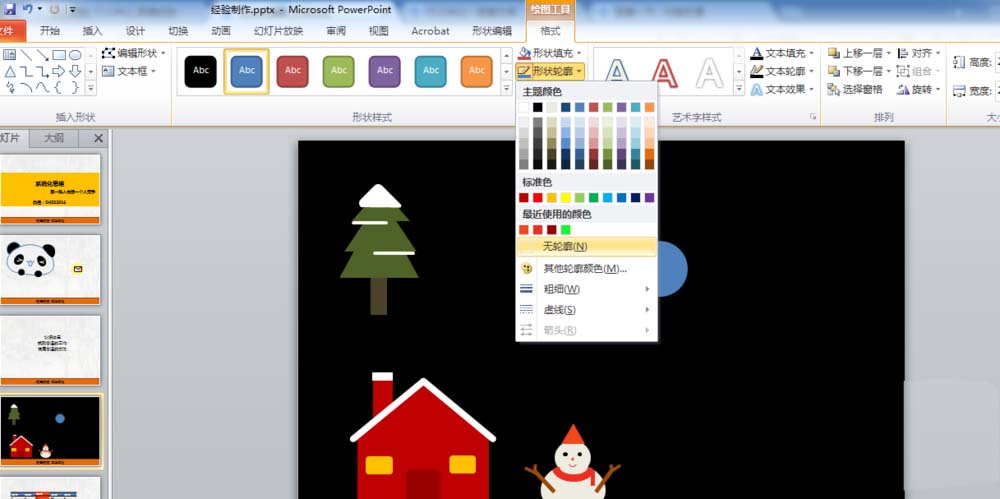Image resolution: width=1000 pixels, height=499 pixels.
Task: Switch to 视图 view ribbon tab
Action: click(x=379, y=31)
